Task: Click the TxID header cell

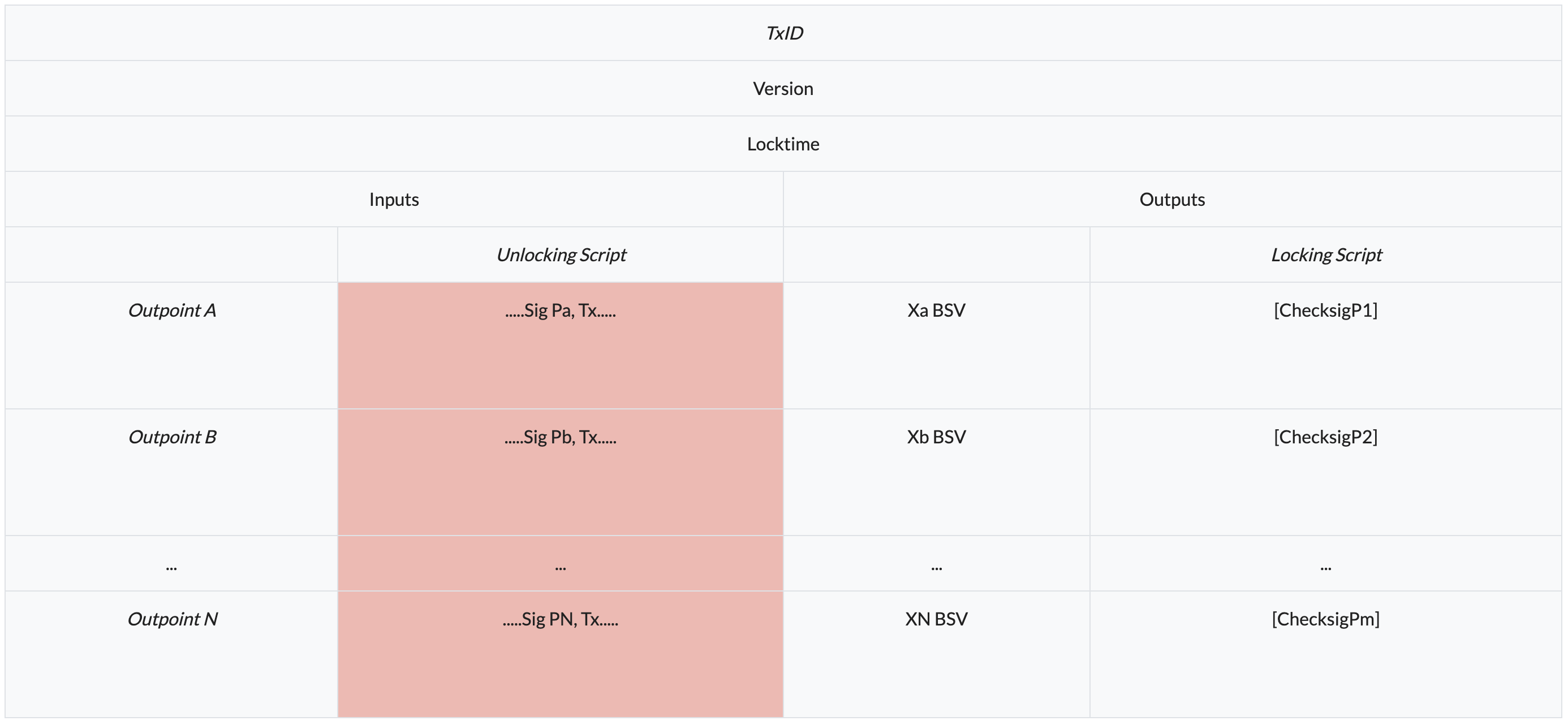Action: [783, 33]
